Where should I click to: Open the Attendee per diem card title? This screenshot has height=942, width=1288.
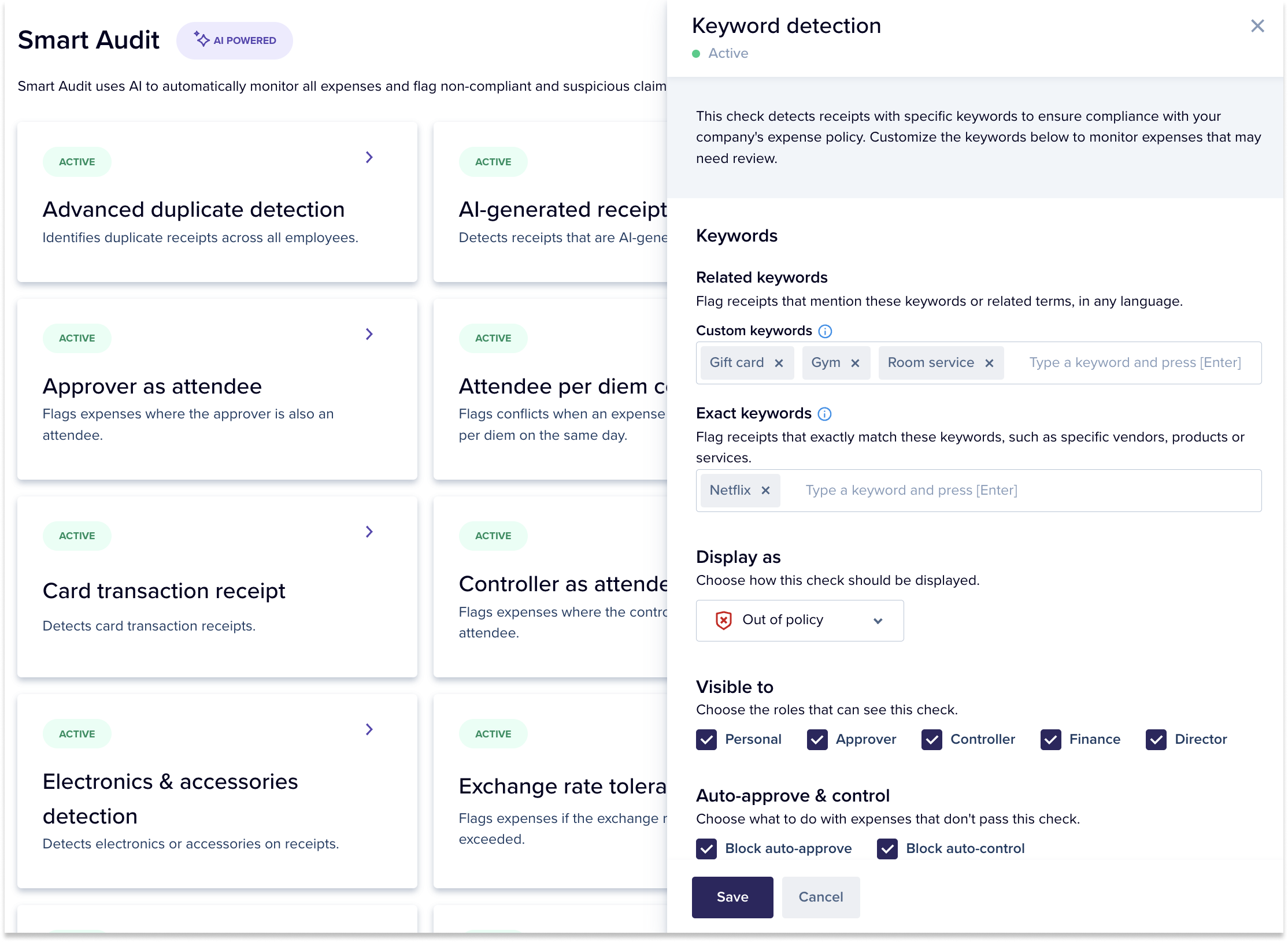coord(562,387)
